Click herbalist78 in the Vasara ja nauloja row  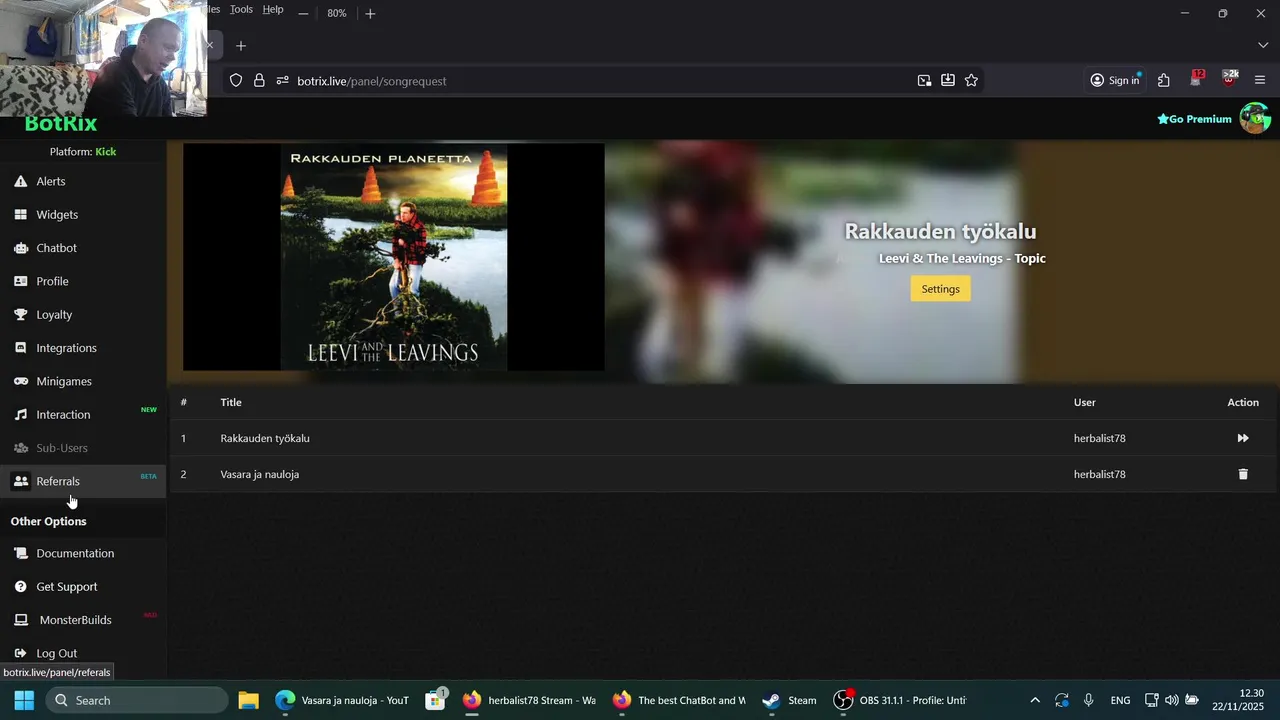pos(1100,474)
